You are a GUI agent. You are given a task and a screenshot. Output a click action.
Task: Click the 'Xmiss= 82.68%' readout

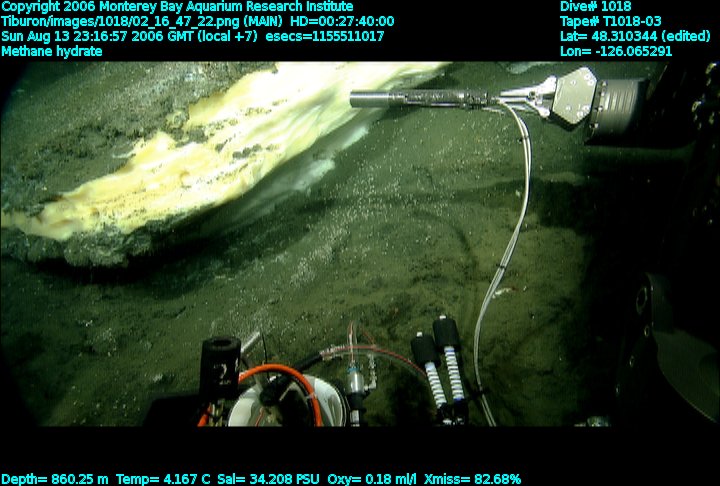tap(472, 479)
